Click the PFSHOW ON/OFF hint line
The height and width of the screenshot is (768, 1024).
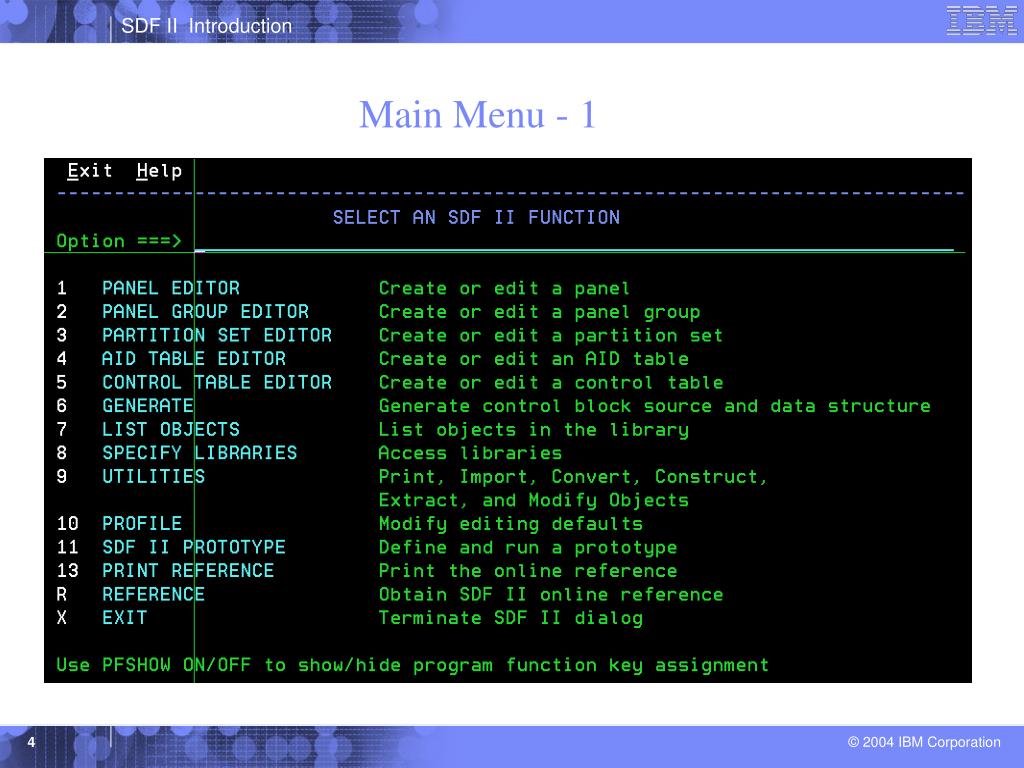click(412, 665)
